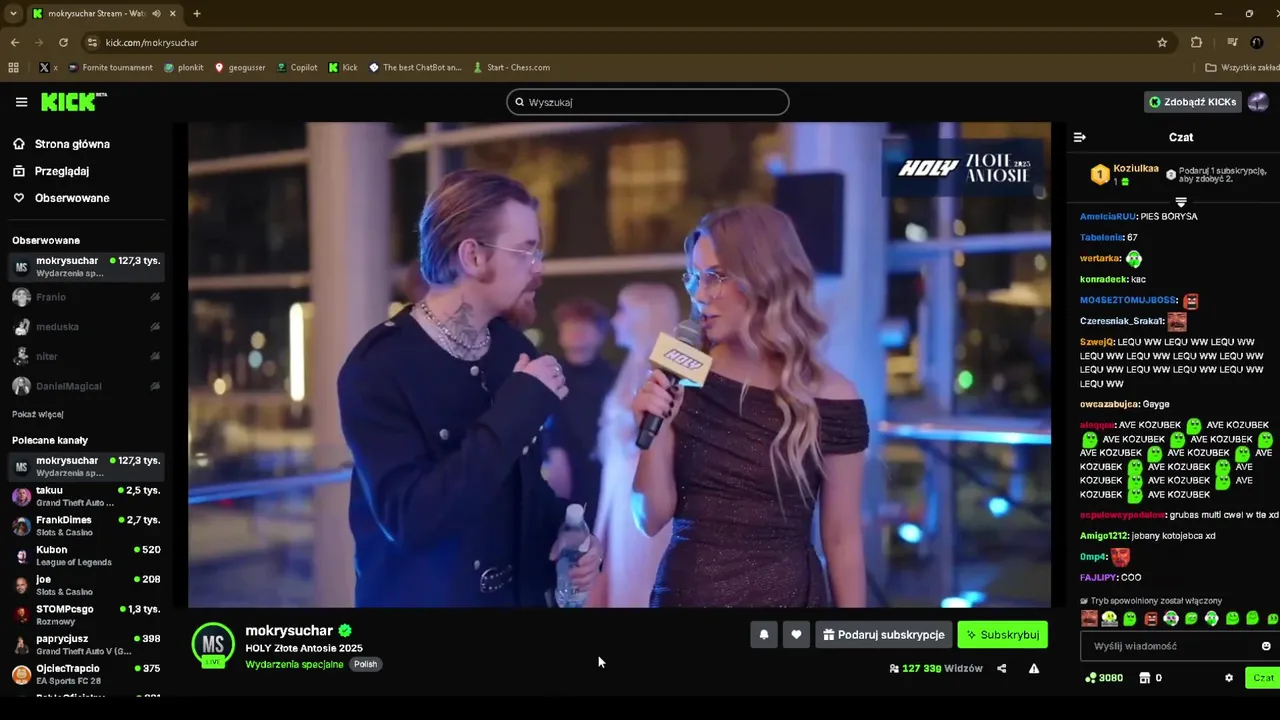
Task: Reload the page
Action: [x=63, y=43]
